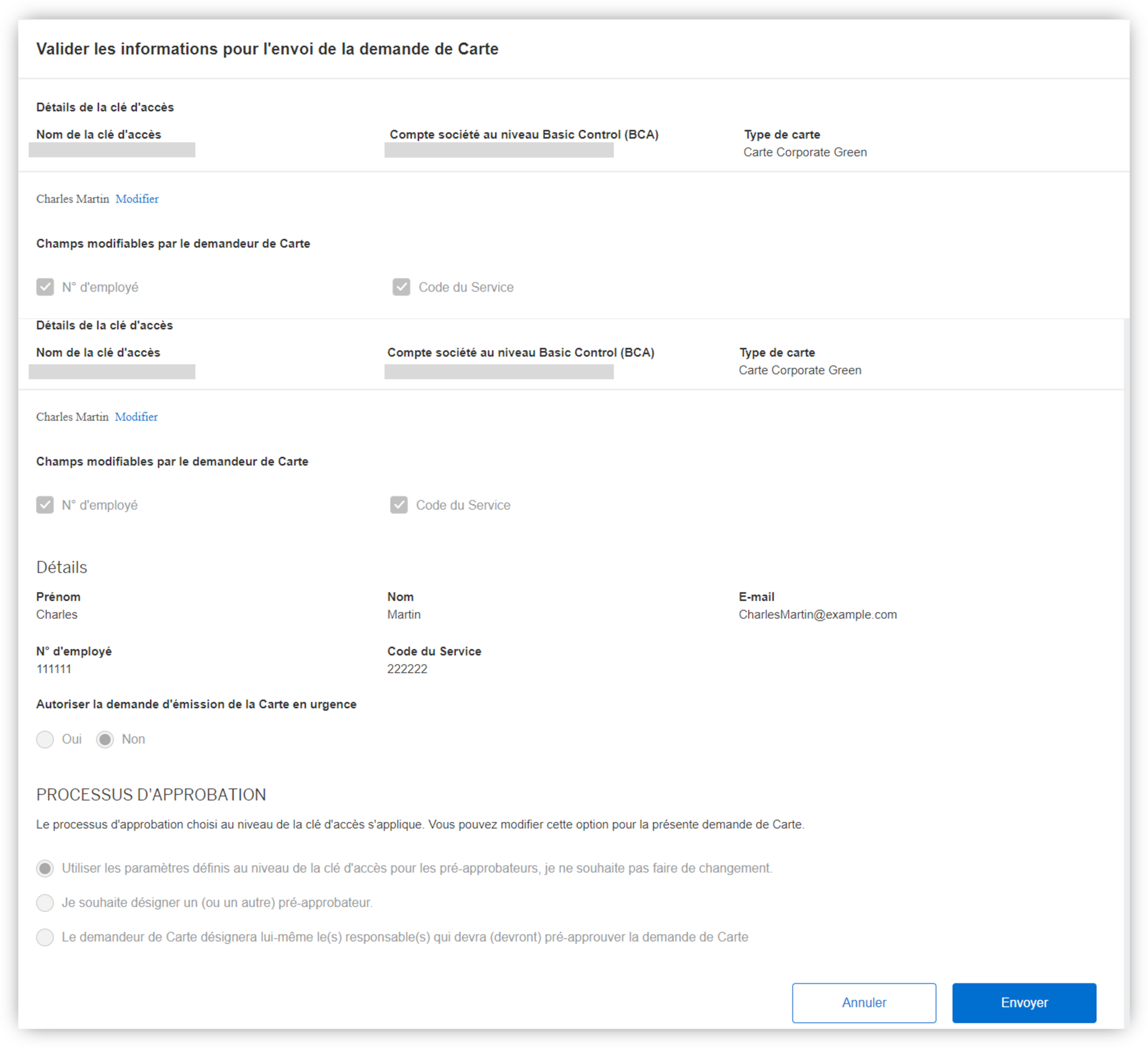Choose 'Le demandeur de Carte désignera' option
This screenshot has height=1048, width=1148.
tap(45, 937)
